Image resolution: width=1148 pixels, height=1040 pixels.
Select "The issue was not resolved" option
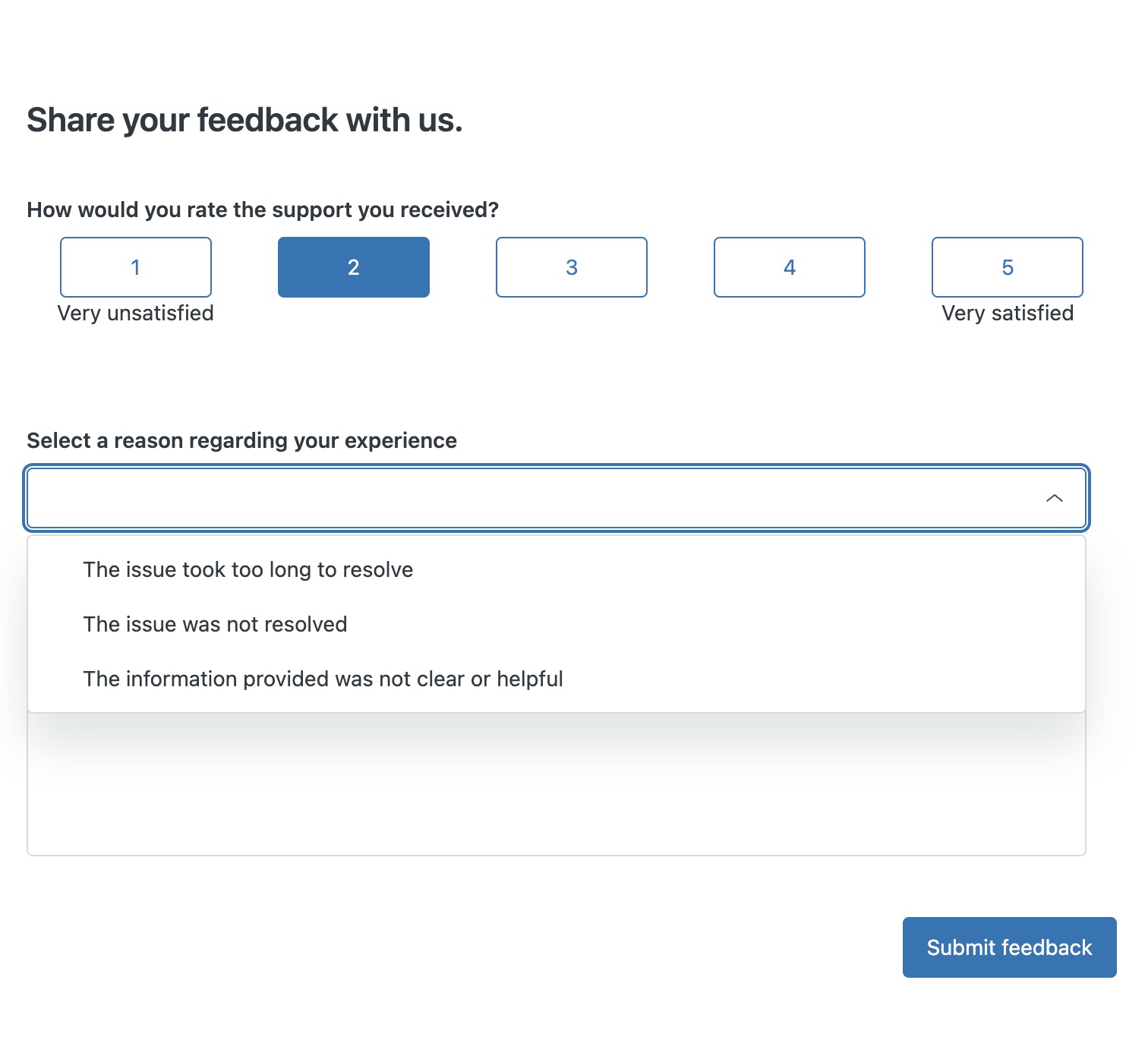tap(215, 625)
